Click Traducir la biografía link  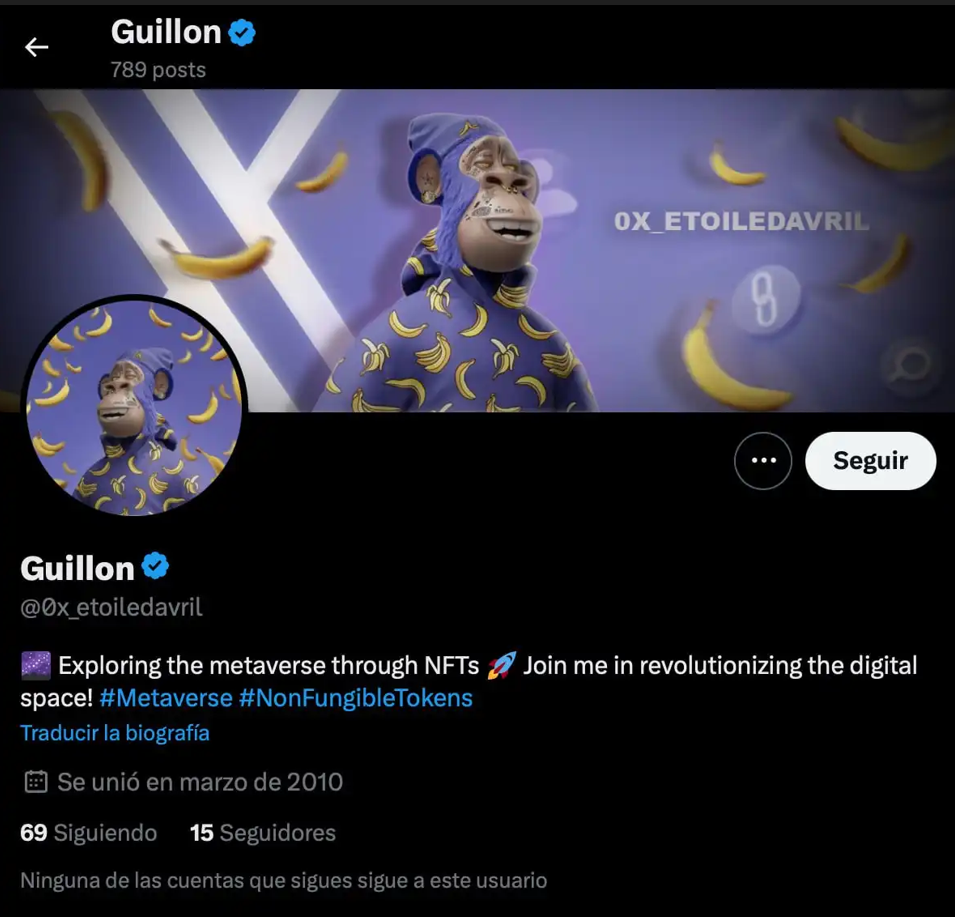(115, 733)
